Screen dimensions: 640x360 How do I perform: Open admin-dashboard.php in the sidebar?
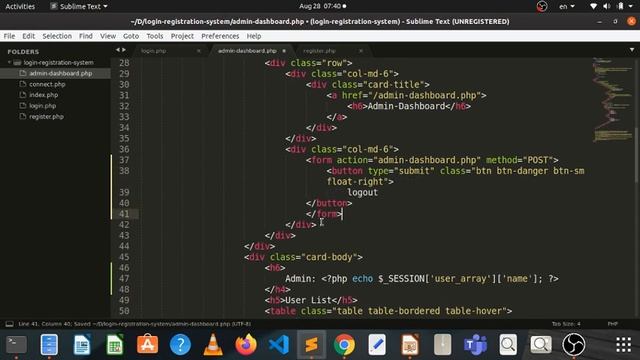[x=60, y=73]
